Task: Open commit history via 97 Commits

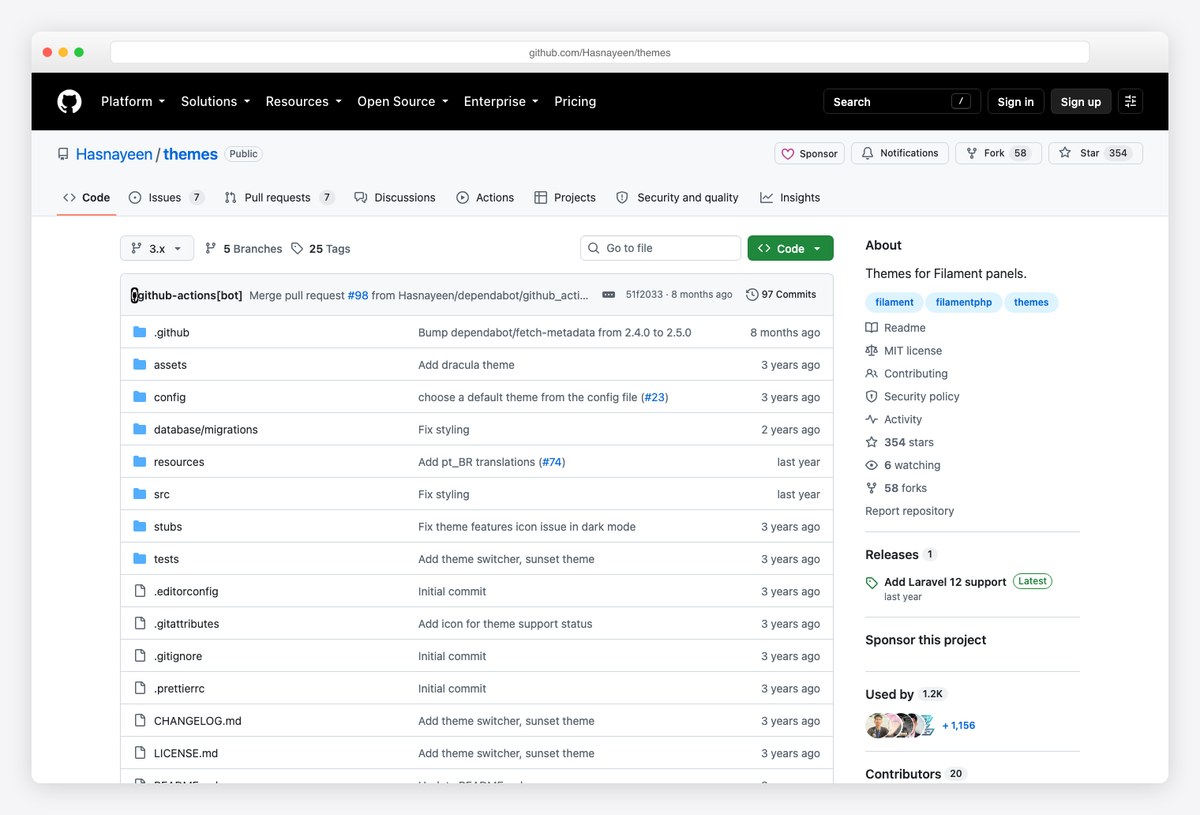Action: pyautogui.click(x=781, y=294)
